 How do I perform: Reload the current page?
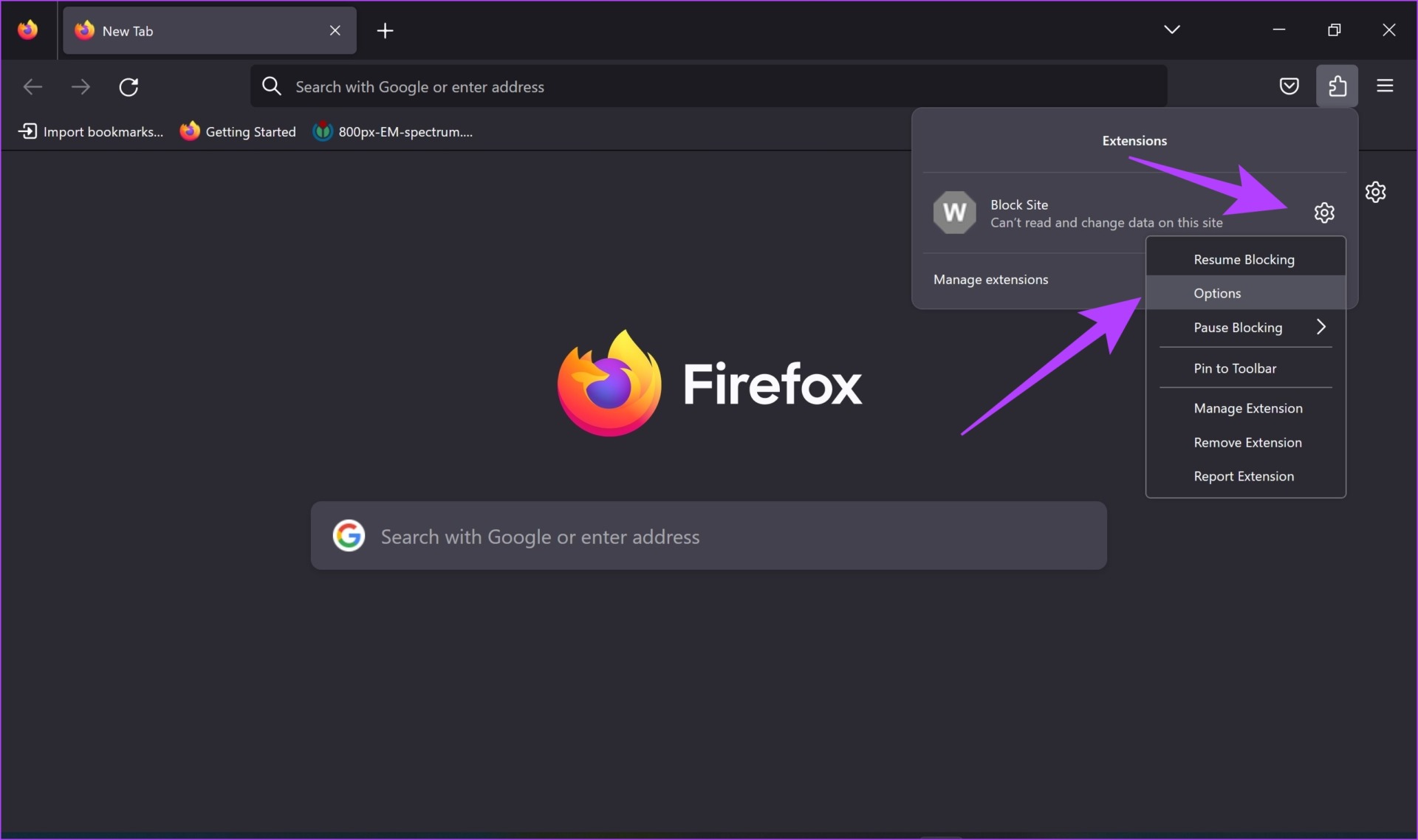point(129,87)
